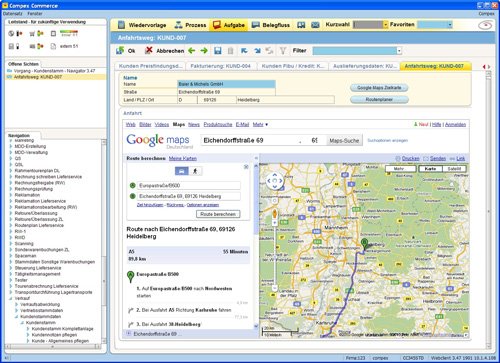This screenshot has height=363, width=500.
Task: Select Anfahrtsweg KUND-007 in Offene Sichten
Action: 38,77
